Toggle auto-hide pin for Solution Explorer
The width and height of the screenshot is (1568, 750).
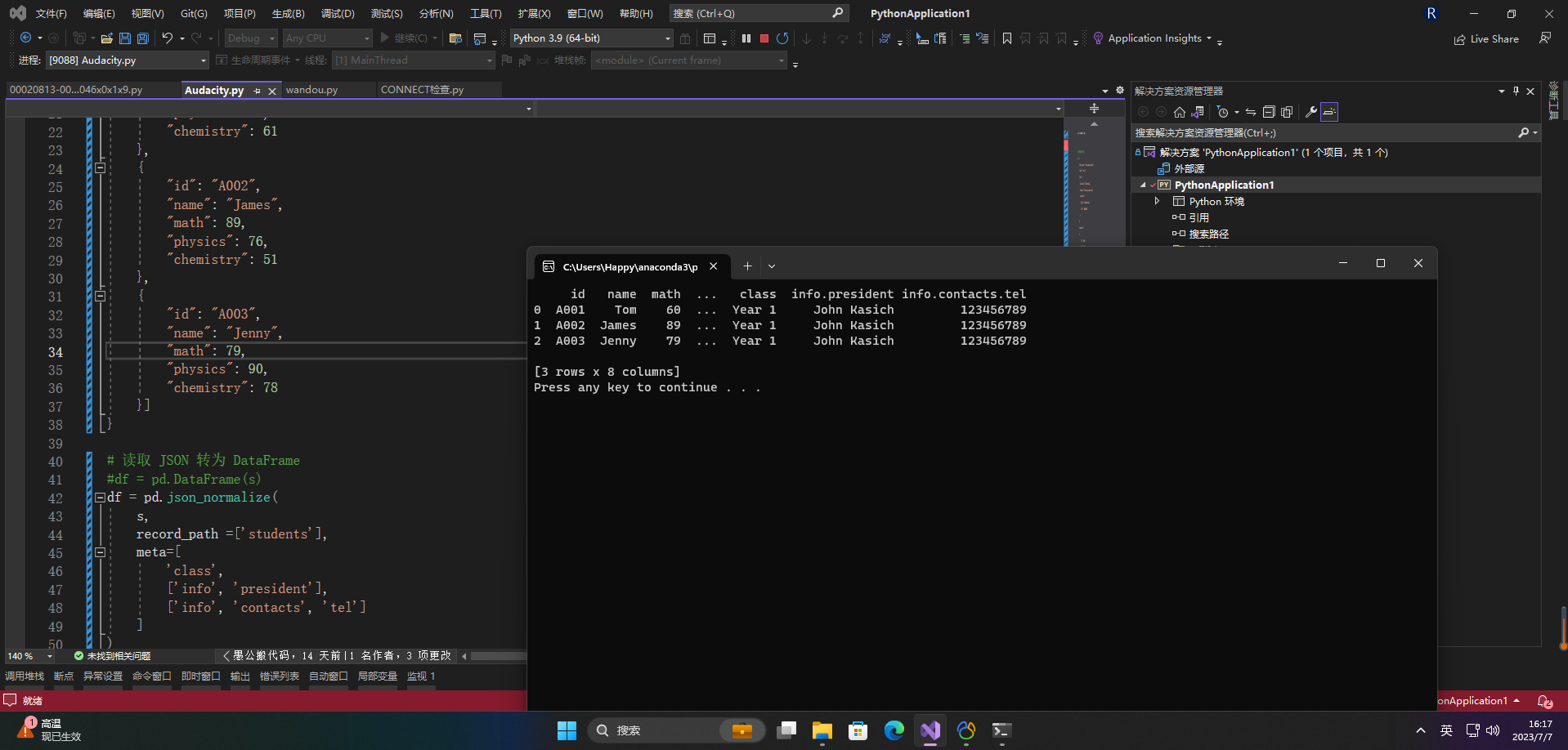tap(1516, 91)
